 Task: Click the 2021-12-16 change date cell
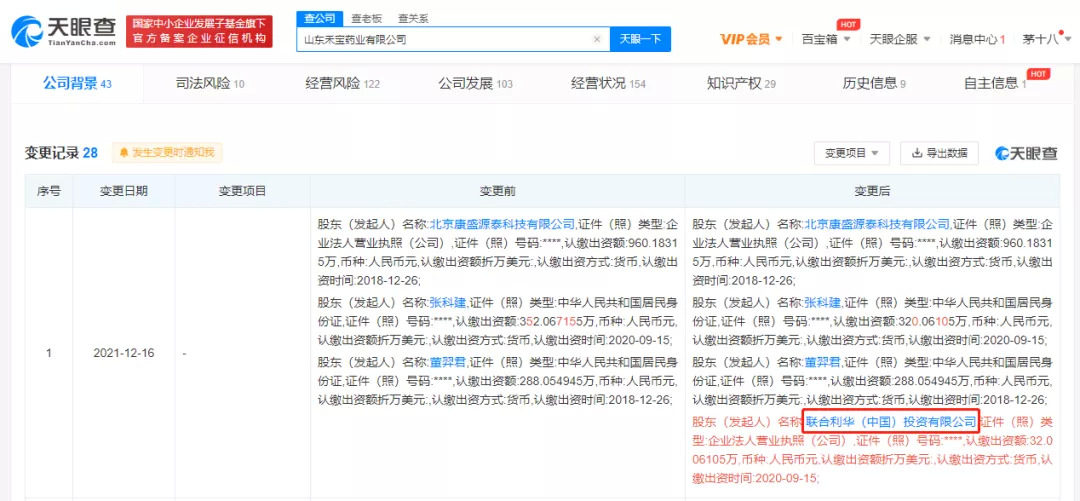[x=124, y=353]
